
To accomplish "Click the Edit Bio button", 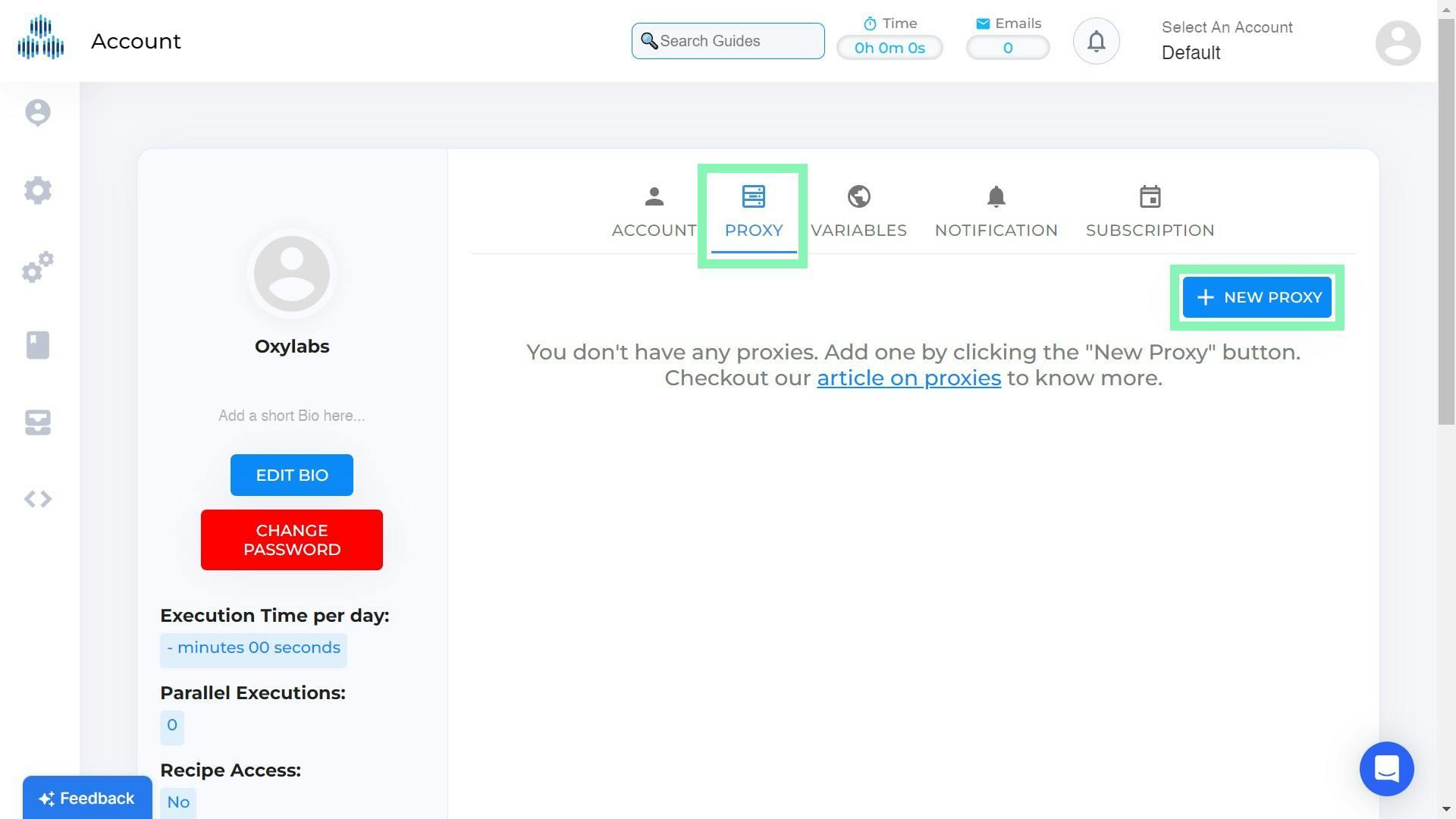I will pos(292,475).
